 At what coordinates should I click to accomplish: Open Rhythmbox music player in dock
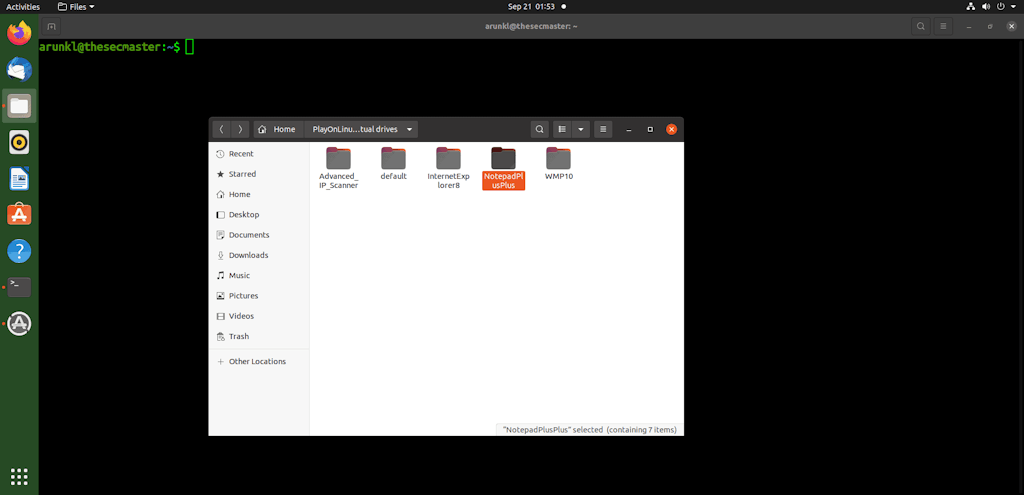pos(20,142)
